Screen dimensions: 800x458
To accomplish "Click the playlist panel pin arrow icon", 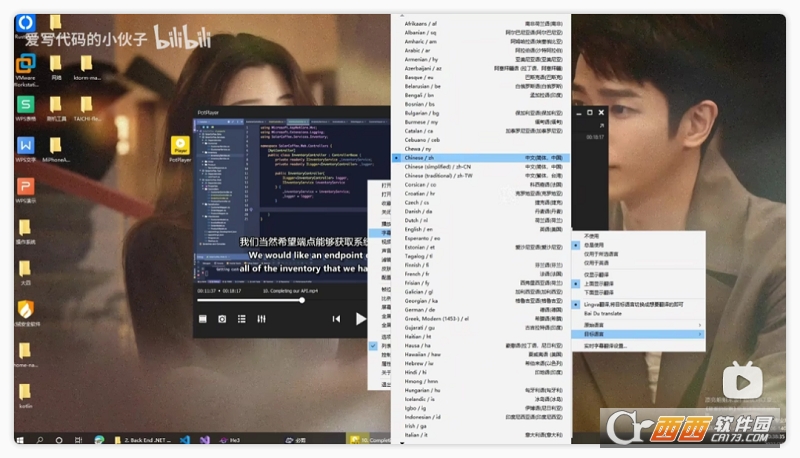I will [602, 125].
